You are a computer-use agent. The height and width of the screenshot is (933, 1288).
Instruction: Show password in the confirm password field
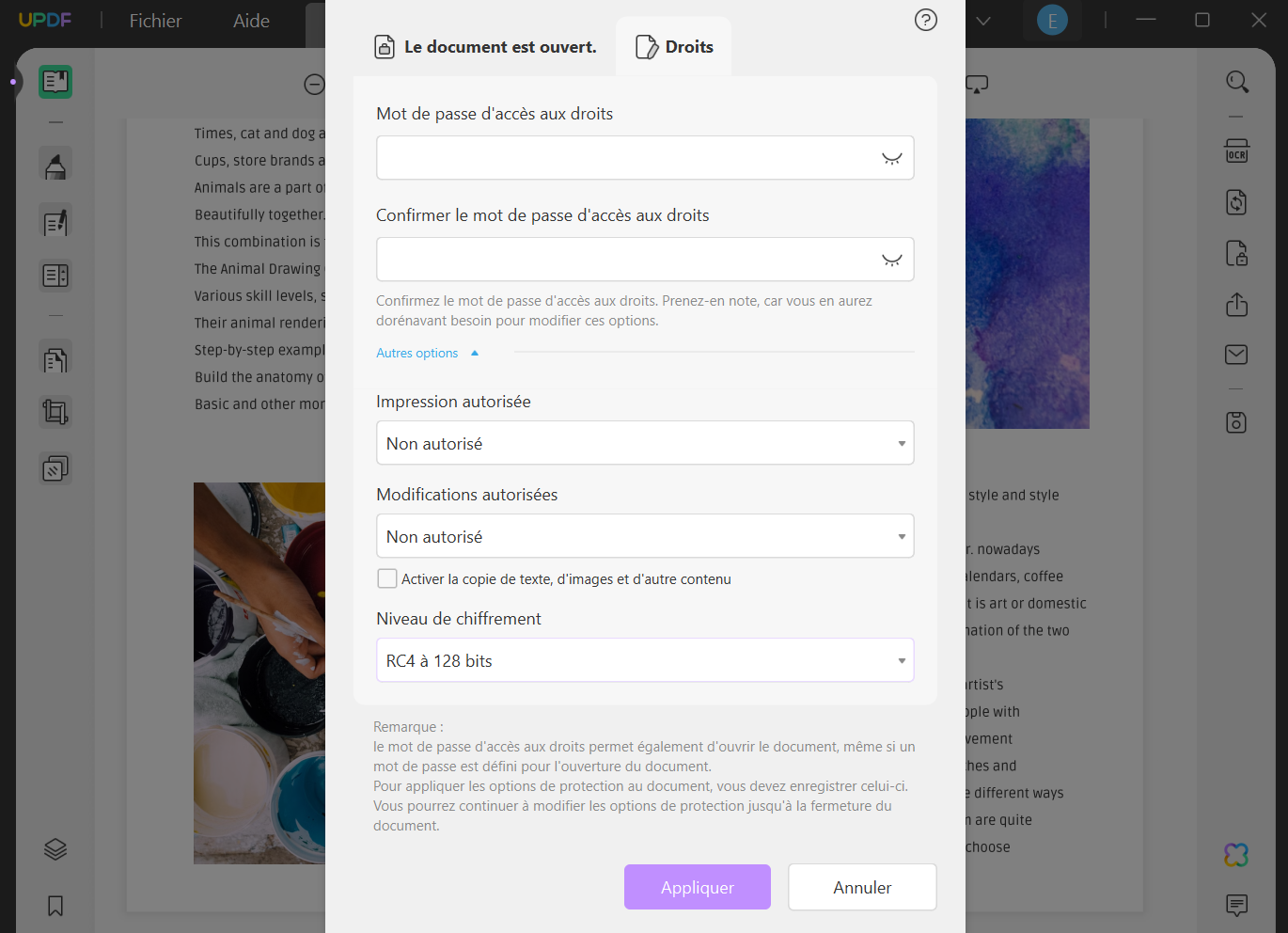pos(891,260)
